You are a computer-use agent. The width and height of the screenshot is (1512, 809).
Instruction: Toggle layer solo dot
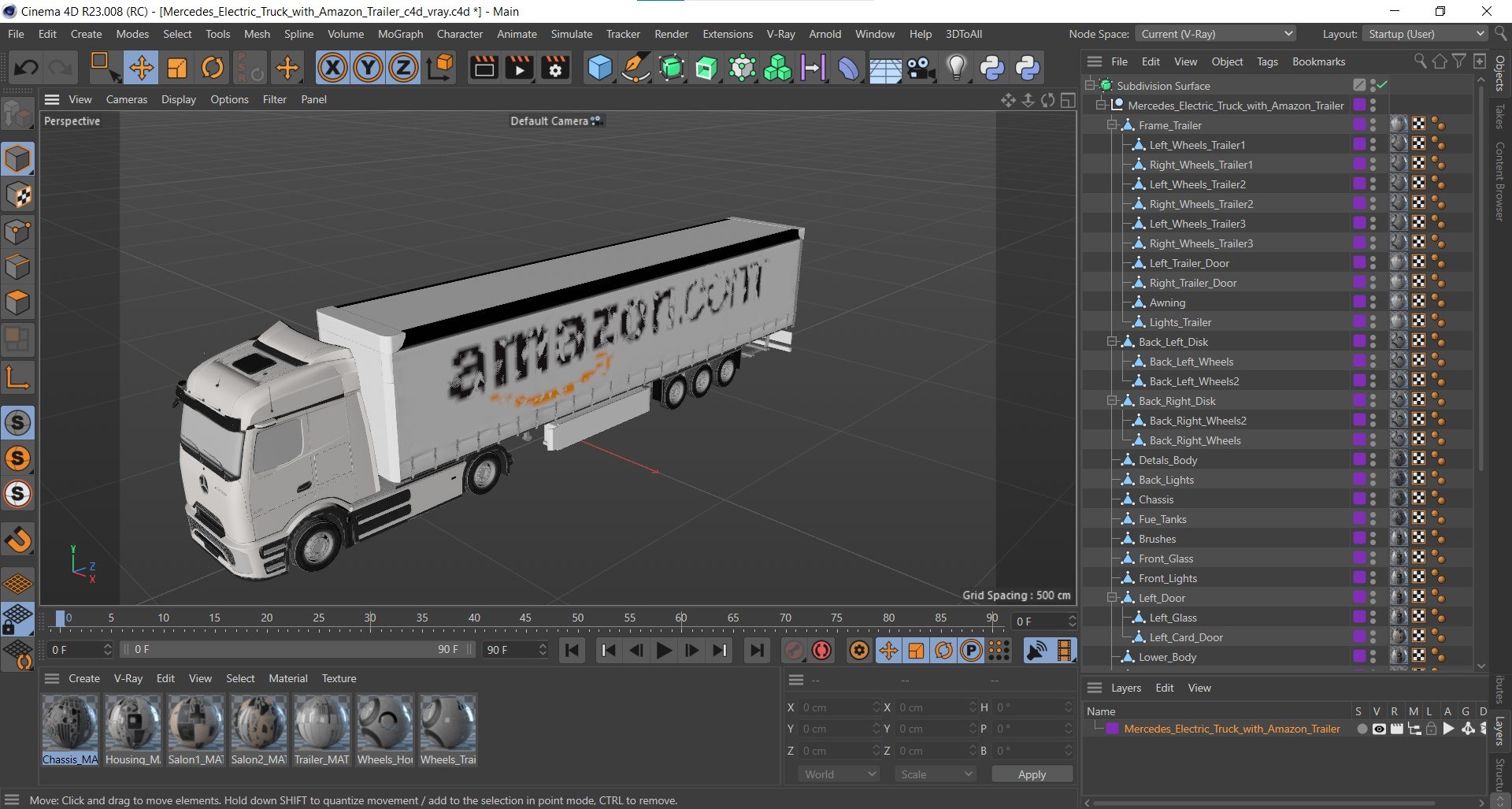click(1362, 729)
